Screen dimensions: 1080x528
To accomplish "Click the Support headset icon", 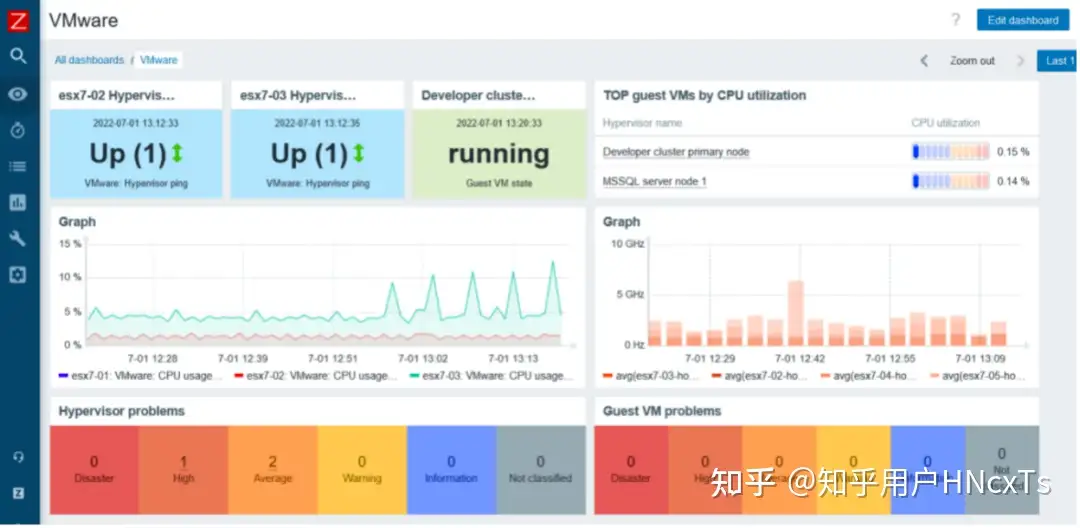I will [x=18, y=457].
